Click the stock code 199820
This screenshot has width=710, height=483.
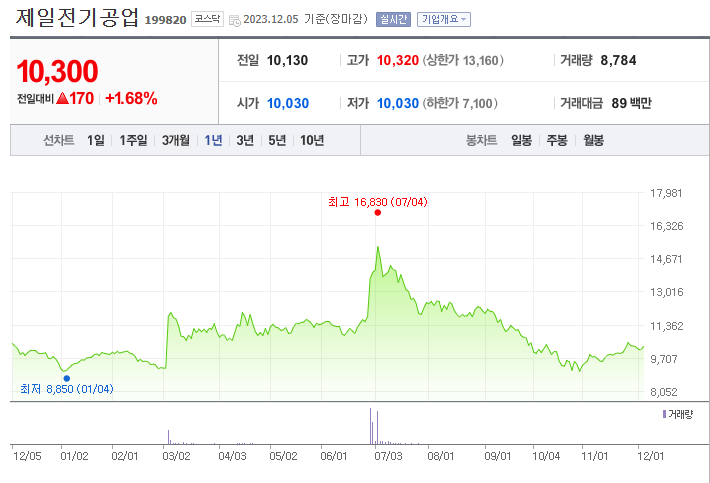165,20
